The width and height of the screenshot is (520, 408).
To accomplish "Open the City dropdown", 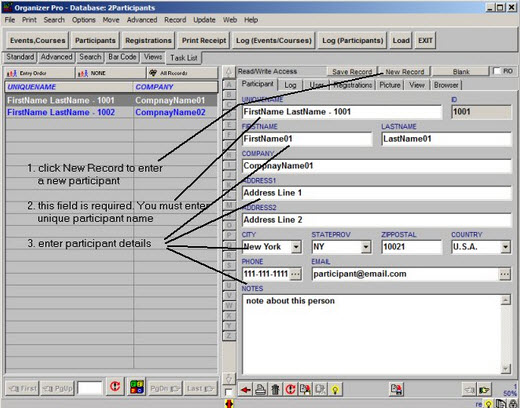I will point(296,247).
